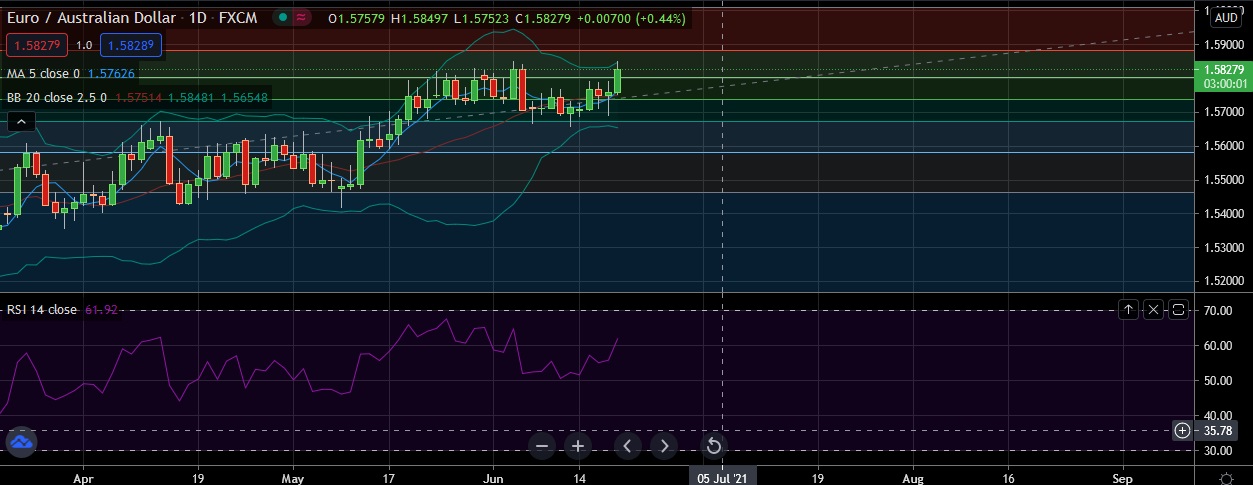Move the RSI pane up
This screenshot has width=1253, height=485.
[x=1128, y=310]
